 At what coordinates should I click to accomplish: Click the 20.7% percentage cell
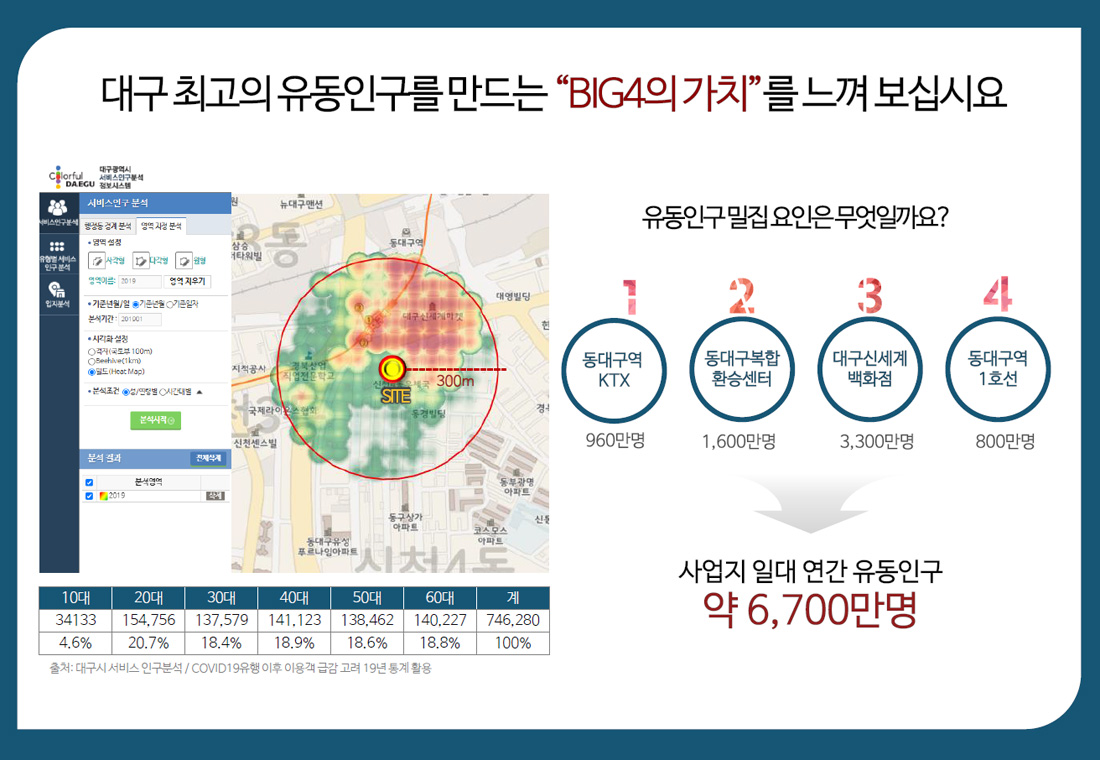point(149,643)
